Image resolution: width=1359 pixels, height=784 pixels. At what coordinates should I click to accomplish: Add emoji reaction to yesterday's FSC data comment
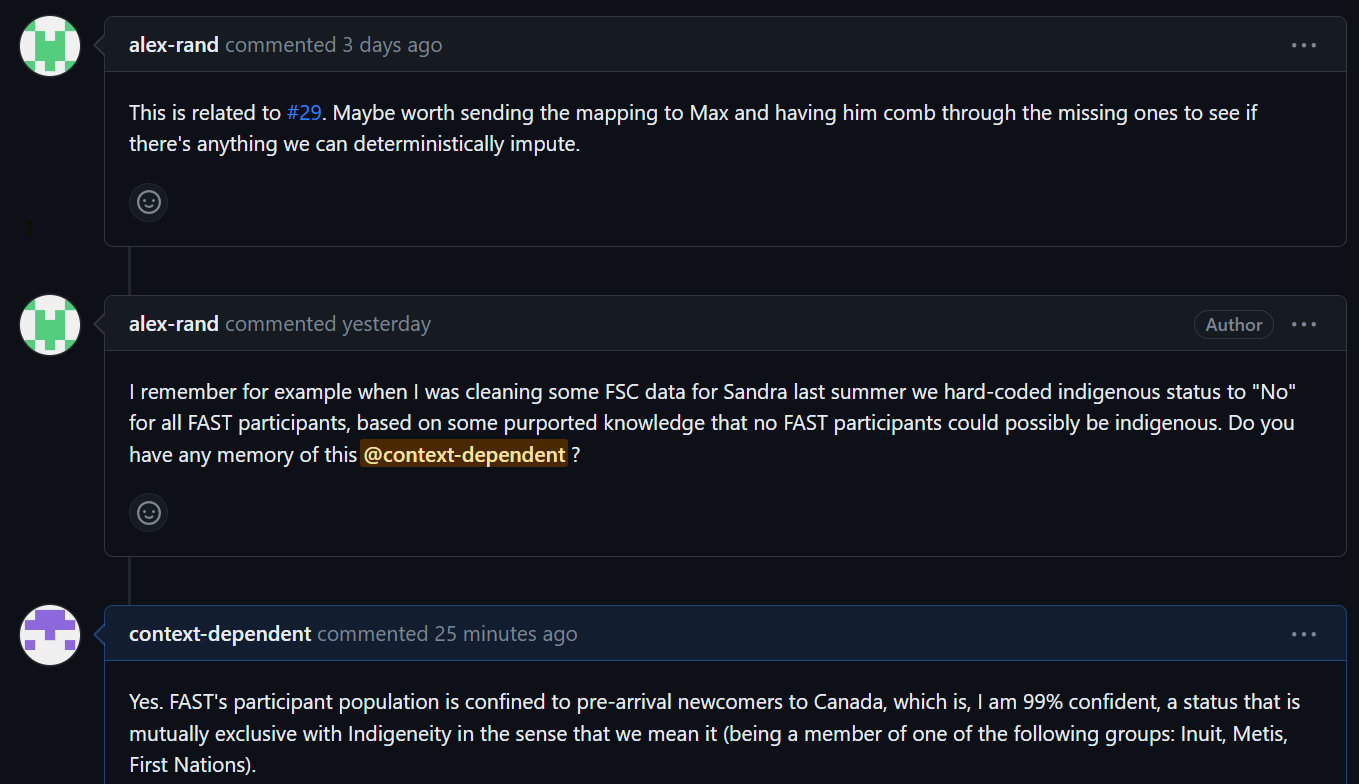pyautogui.click(x=148, y=512)
